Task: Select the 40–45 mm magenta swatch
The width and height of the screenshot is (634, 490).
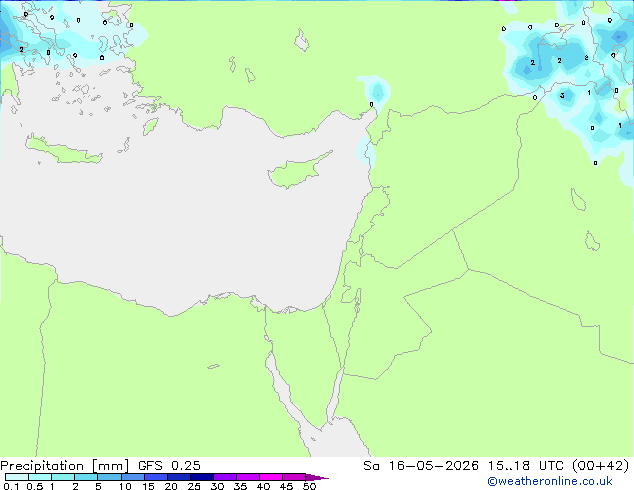Action: 271,477
